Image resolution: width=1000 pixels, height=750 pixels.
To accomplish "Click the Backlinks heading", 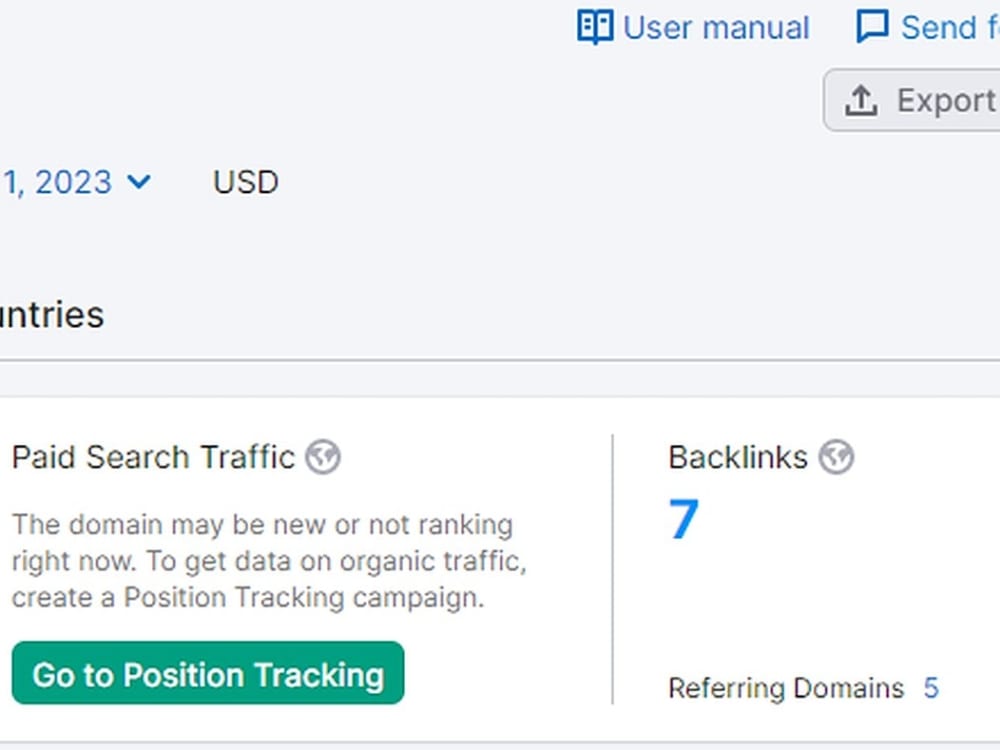I will pyautogui.click(x=739, y=457).
